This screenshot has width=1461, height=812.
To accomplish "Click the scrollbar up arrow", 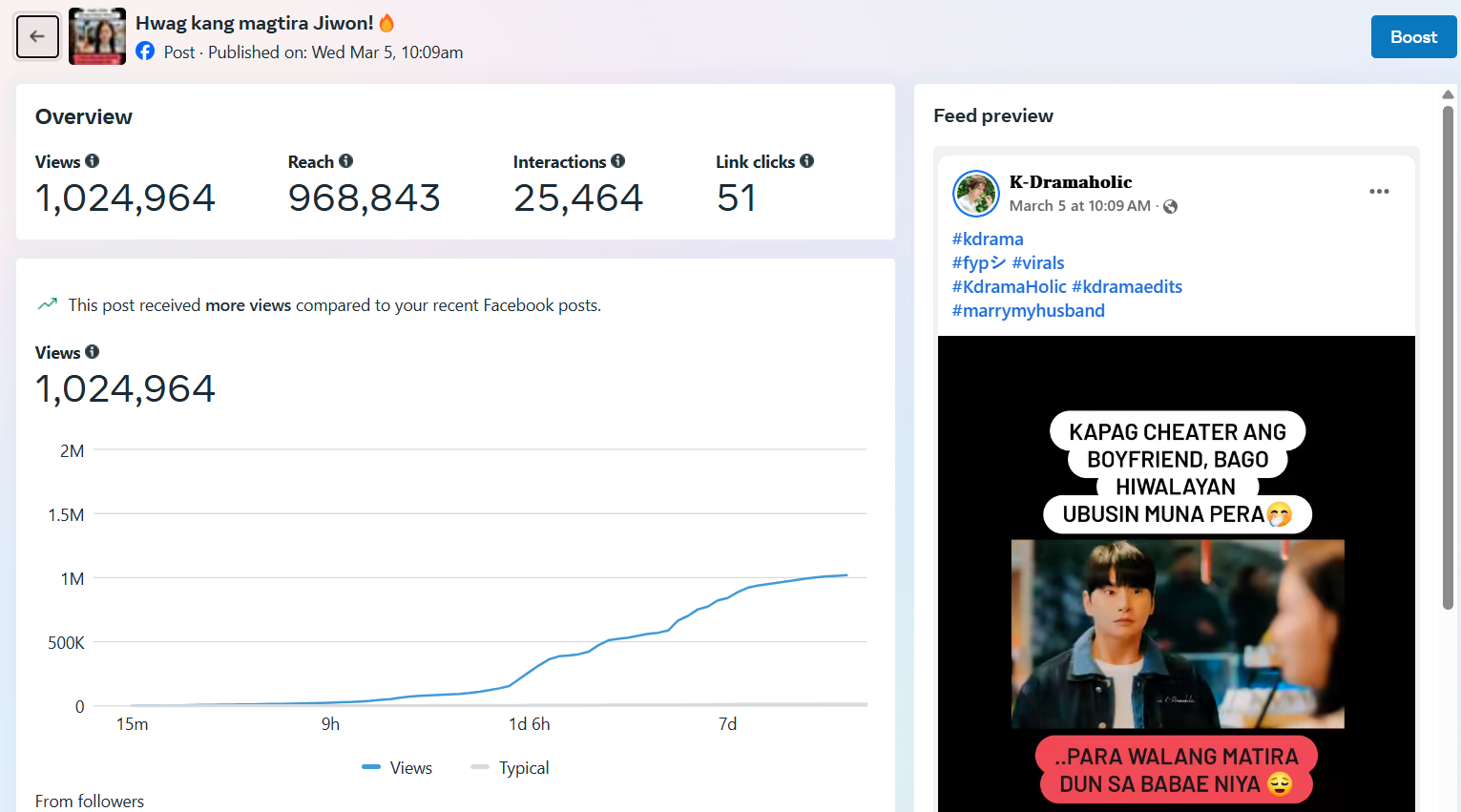I will click(x=1448, y=94).
